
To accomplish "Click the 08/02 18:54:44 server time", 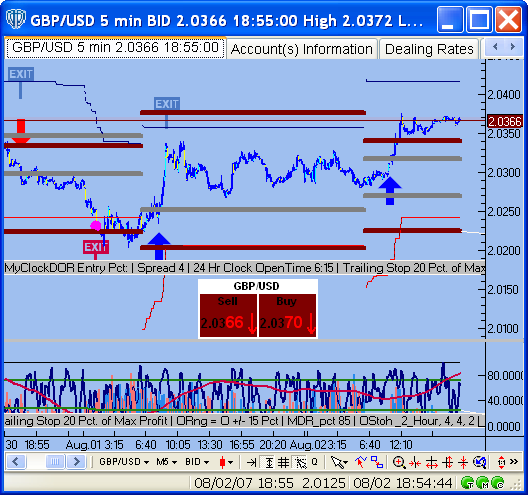I will click(402, 483).
